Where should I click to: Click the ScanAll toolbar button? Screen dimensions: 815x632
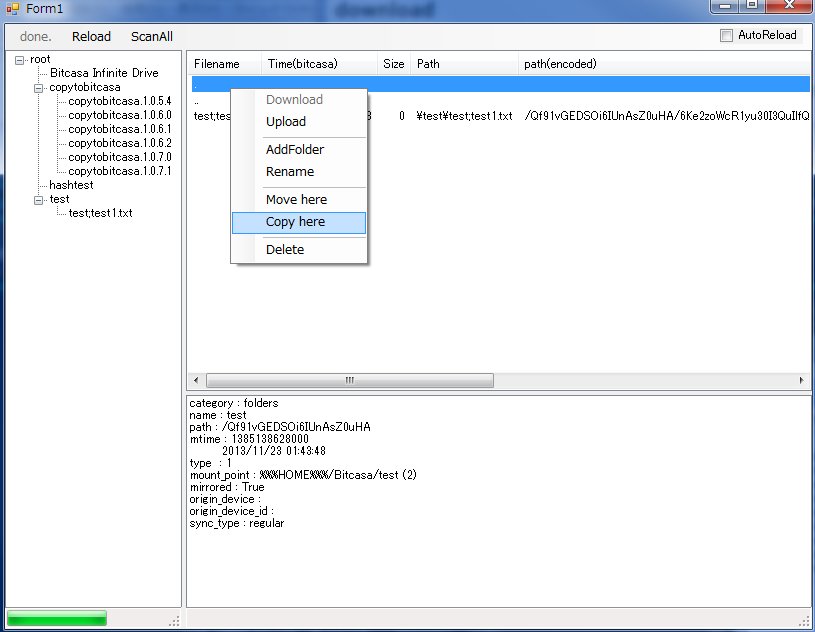point(151,37)
